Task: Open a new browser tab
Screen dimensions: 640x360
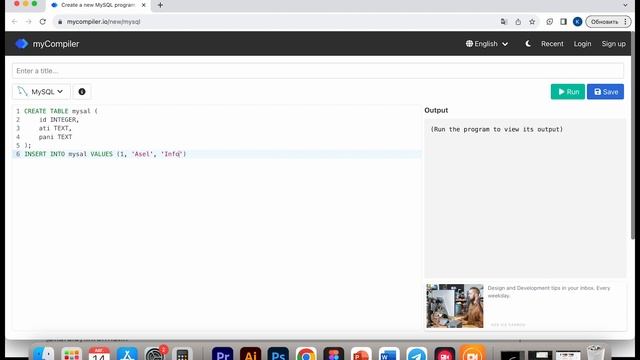Action: click(x=160, y=5)
